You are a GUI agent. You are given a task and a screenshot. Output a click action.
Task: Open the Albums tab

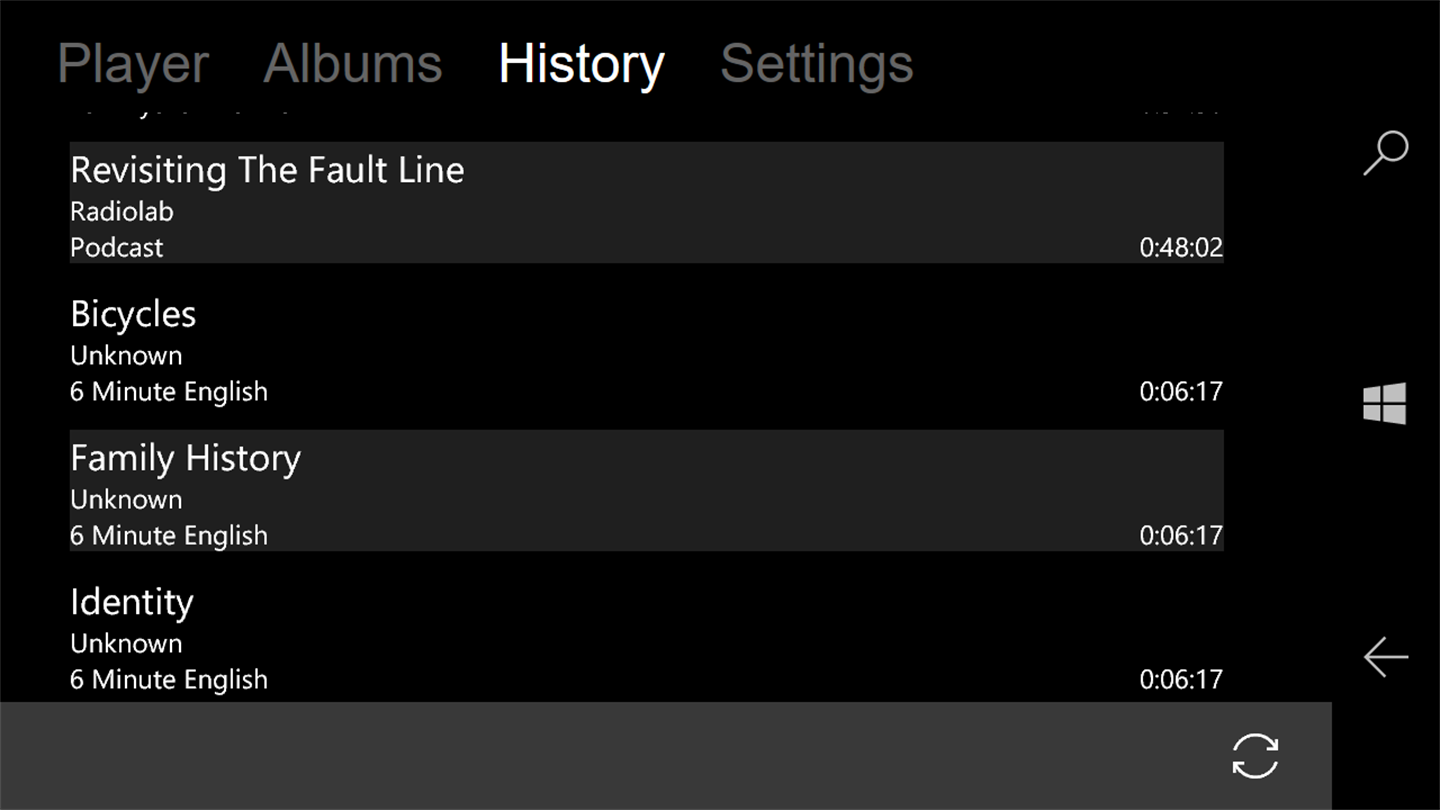click(352, 65)
